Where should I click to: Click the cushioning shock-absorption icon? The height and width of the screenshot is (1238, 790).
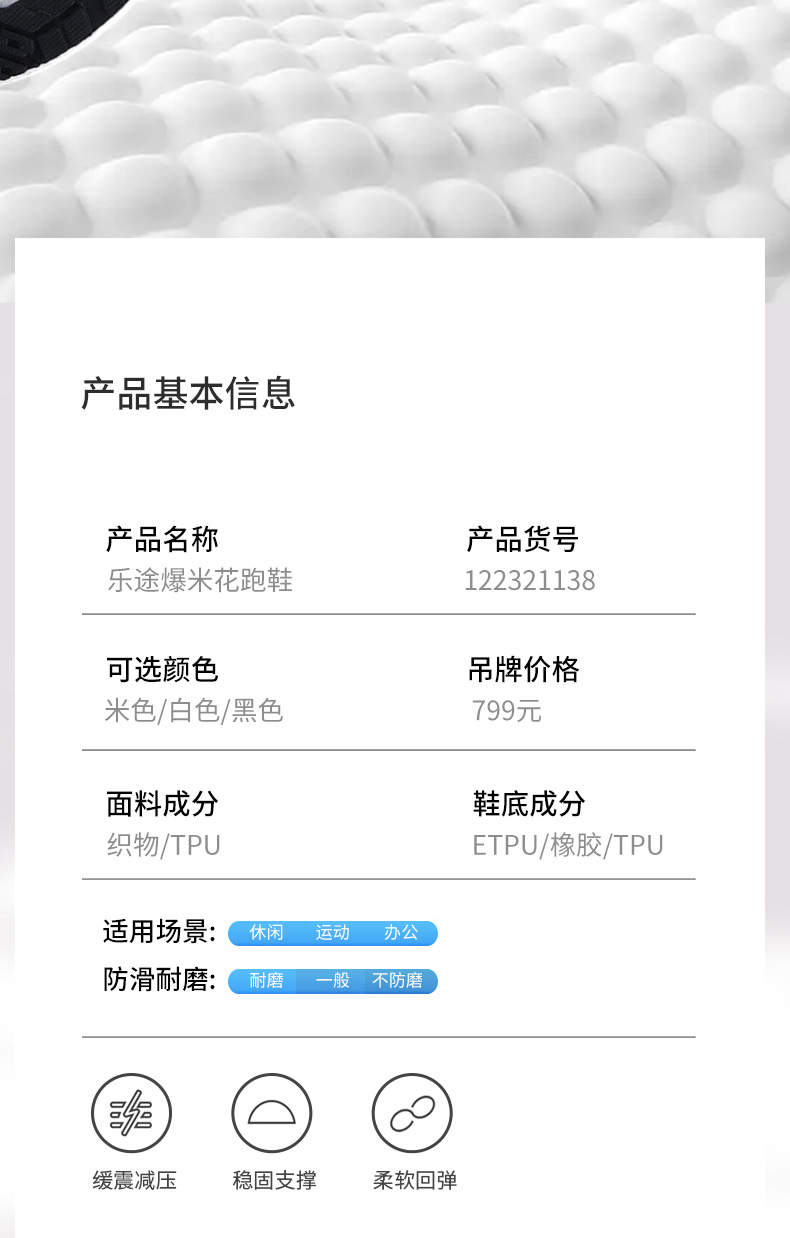click(x=131, y=1113)
